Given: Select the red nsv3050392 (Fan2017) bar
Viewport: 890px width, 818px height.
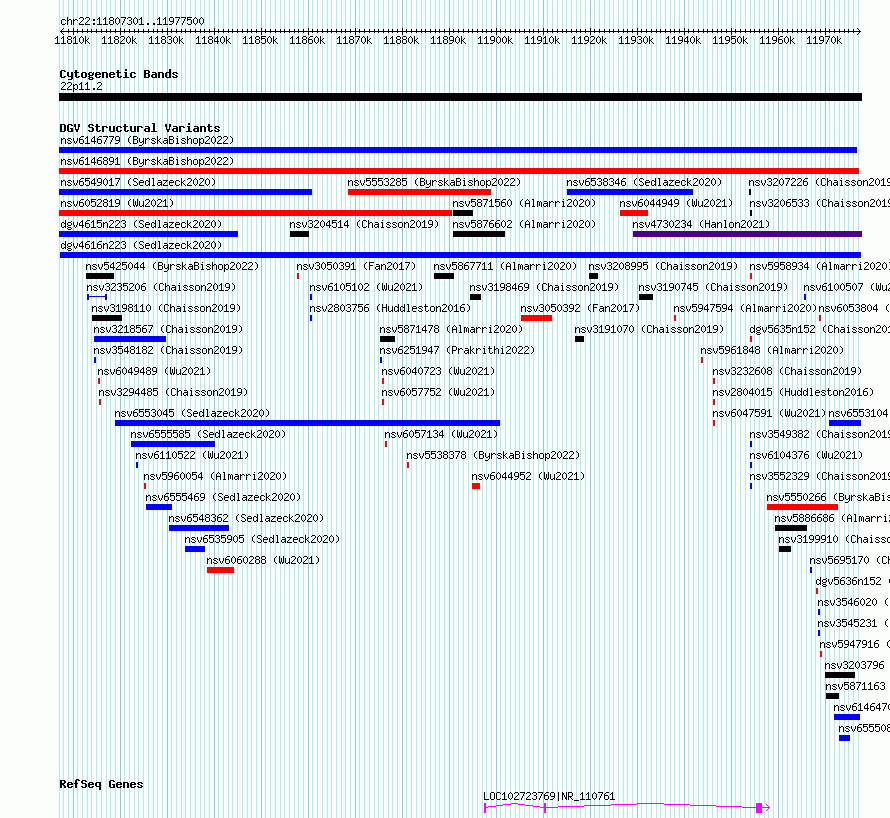Looking at the screenshot, I should [x=536, y=318].
